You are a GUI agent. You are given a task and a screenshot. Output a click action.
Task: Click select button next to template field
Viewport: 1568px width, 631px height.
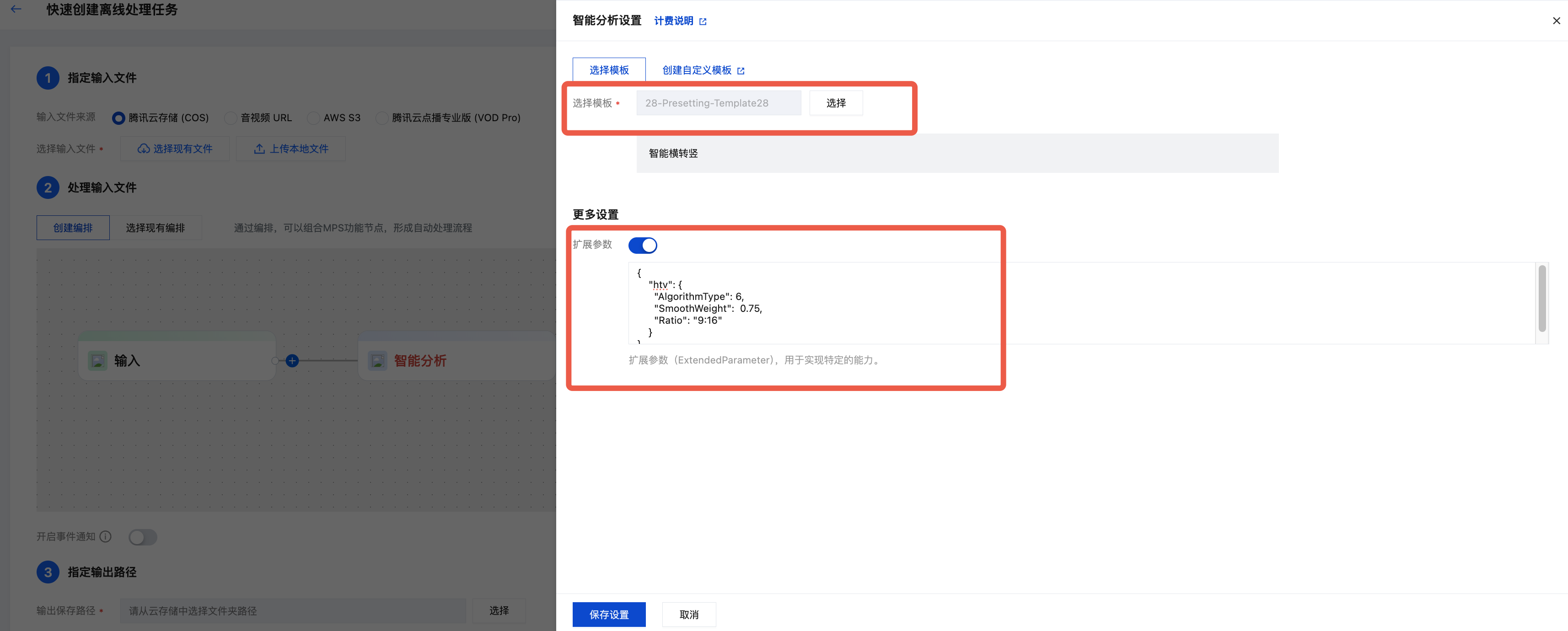(836, 103)
